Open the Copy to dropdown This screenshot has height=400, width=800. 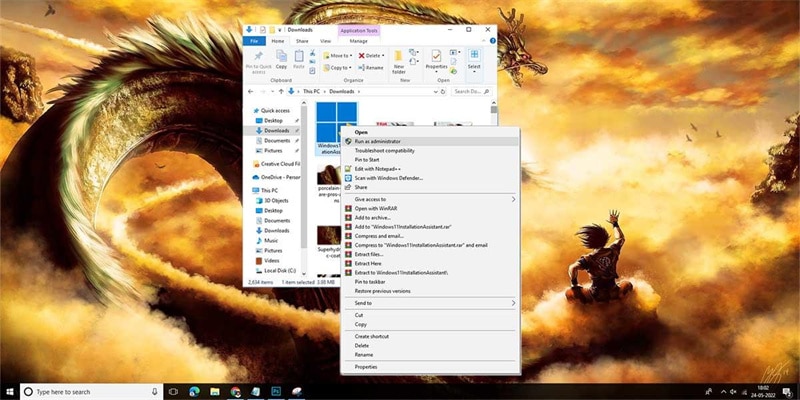pos(337,67)
